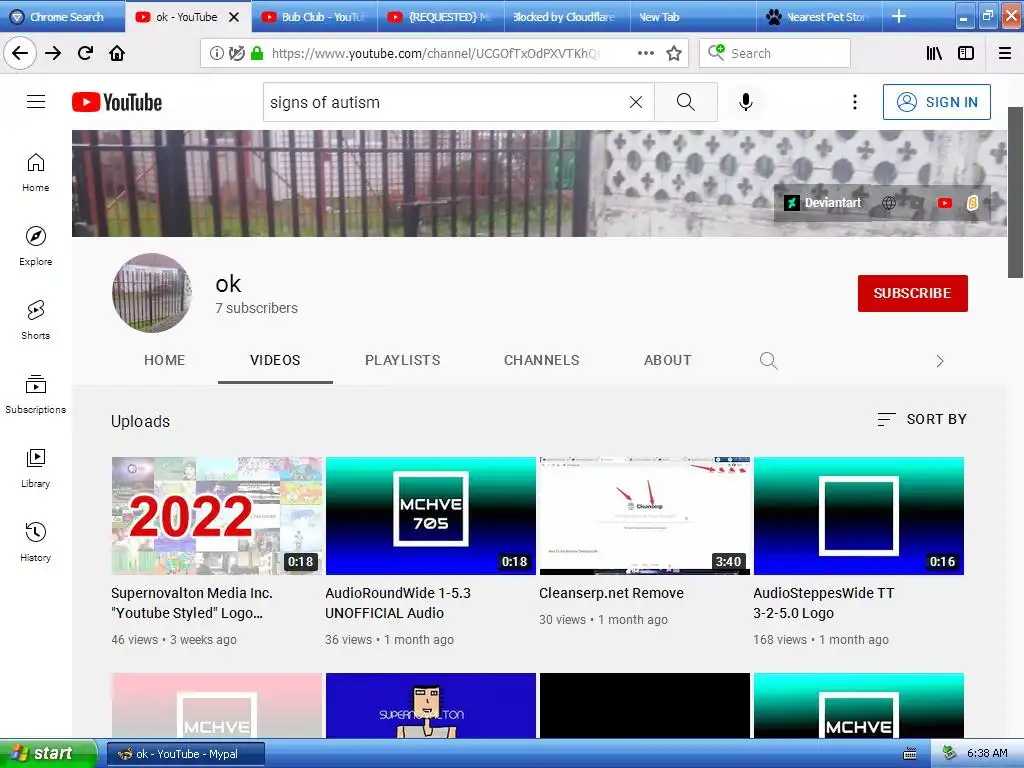Click the SUBSCRIBE button
The height and width of the screenshot is (768, 1024).
click(x=912, y=293)
